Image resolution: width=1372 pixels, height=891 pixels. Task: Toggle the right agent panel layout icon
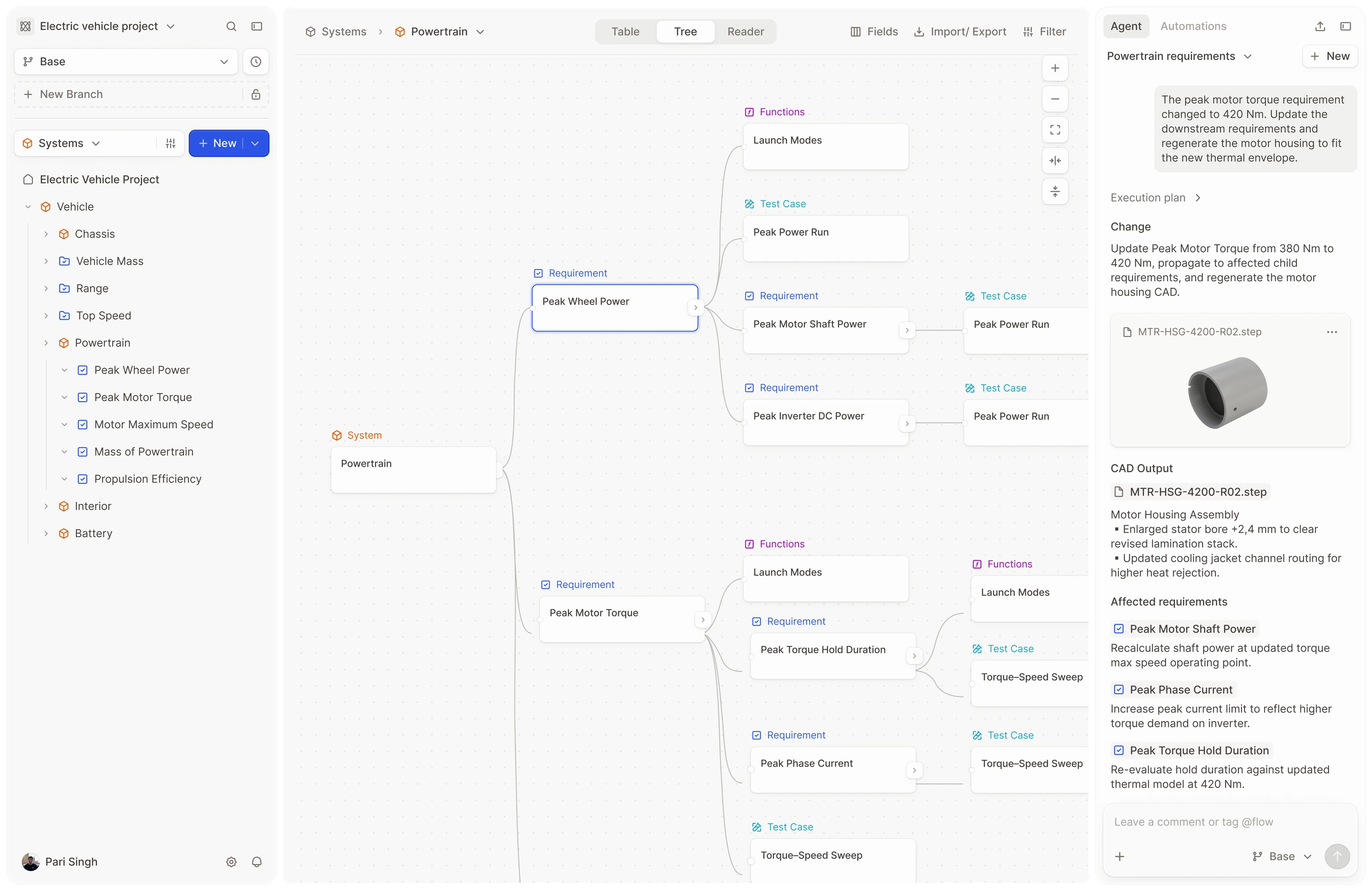[1346, 26]
